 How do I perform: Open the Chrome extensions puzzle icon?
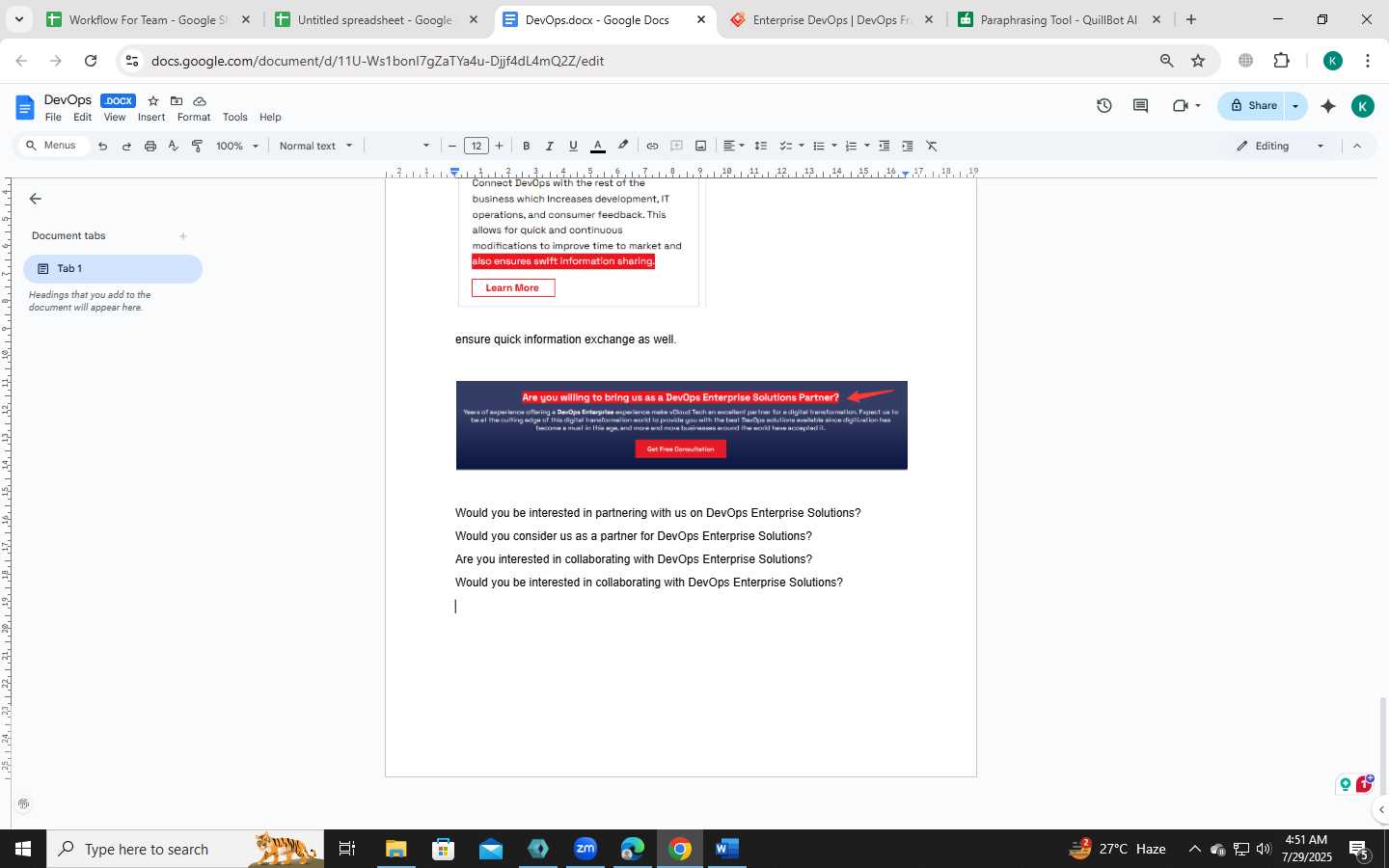coord(1281,61)
